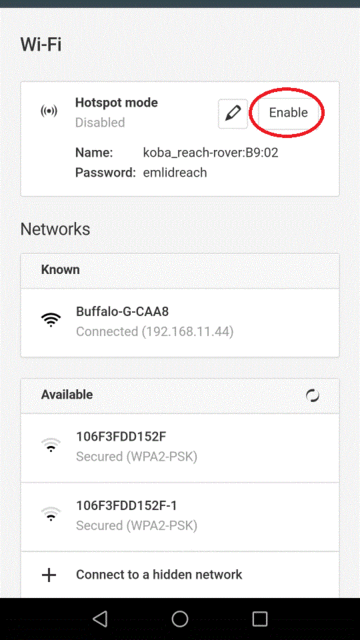
Task: Click the hotspot broadcast icon
Action: [x=49, y=111]
